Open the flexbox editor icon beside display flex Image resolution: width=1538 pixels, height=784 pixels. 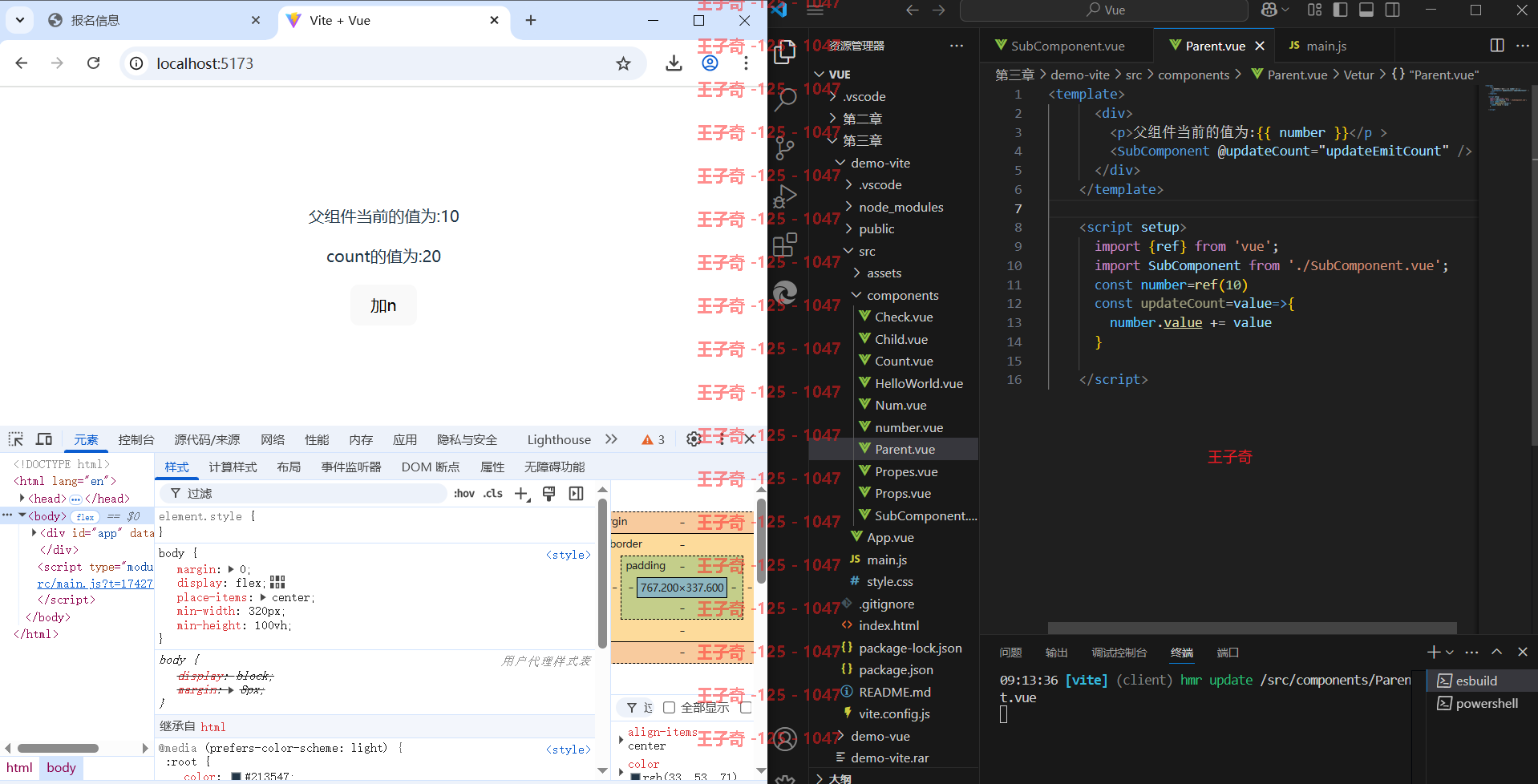coord(277,583)
